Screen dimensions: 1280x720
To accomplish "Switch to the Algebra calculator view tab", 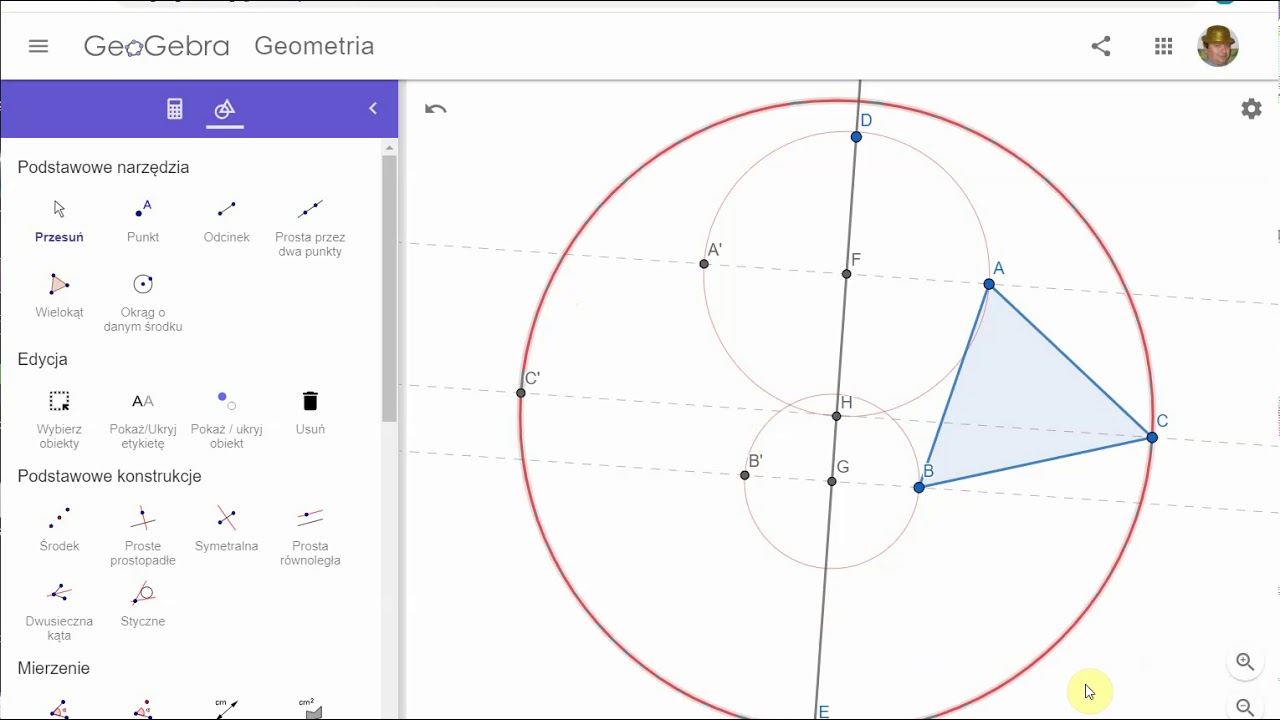I will [175, 109].
